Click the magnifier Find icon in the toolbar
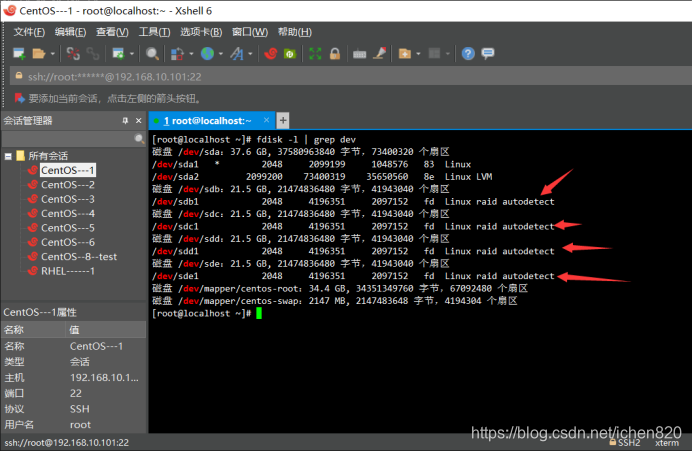This screenshot has height=452, width=692. (152, 53)
